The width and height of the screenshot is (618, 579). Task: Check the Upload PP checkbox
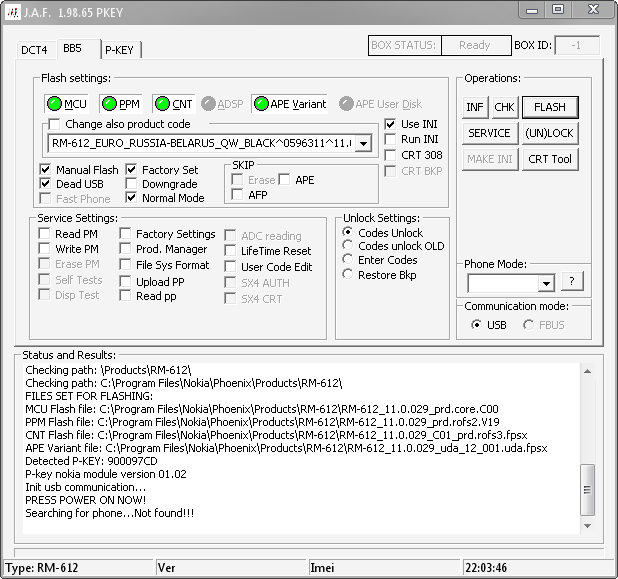click(x=125, y=281)
